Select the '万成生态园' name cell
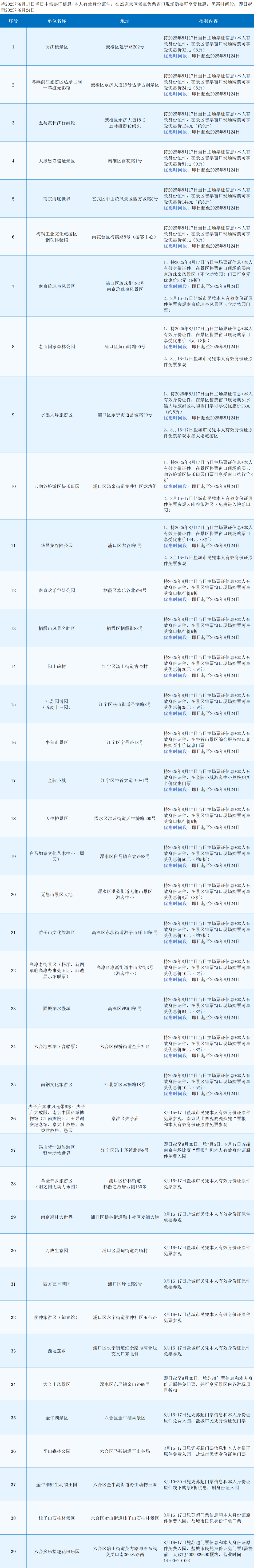Image resolution: width=254 pixels, height=1568 pixels. click(x=57, y=1250)
